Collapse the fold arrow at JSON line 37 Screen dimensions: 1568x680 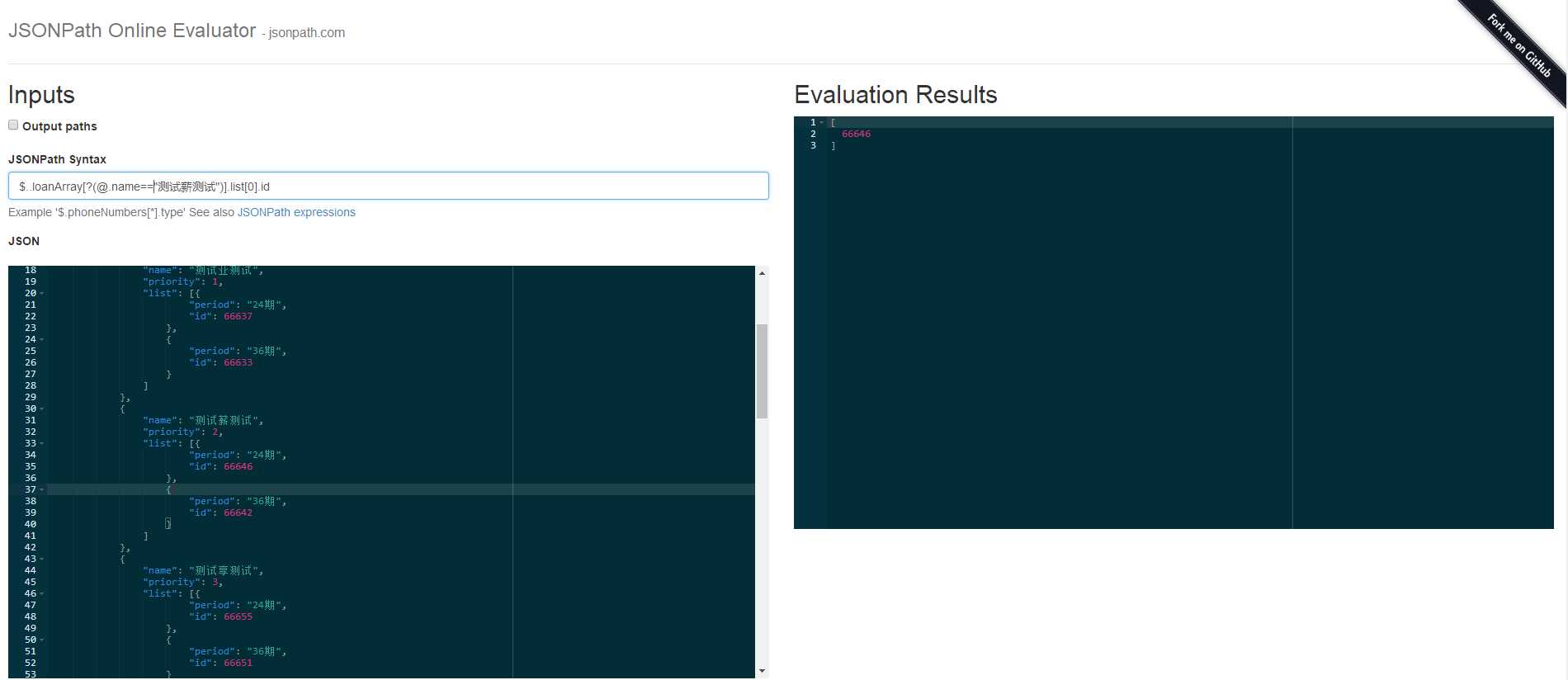[42, 490]
